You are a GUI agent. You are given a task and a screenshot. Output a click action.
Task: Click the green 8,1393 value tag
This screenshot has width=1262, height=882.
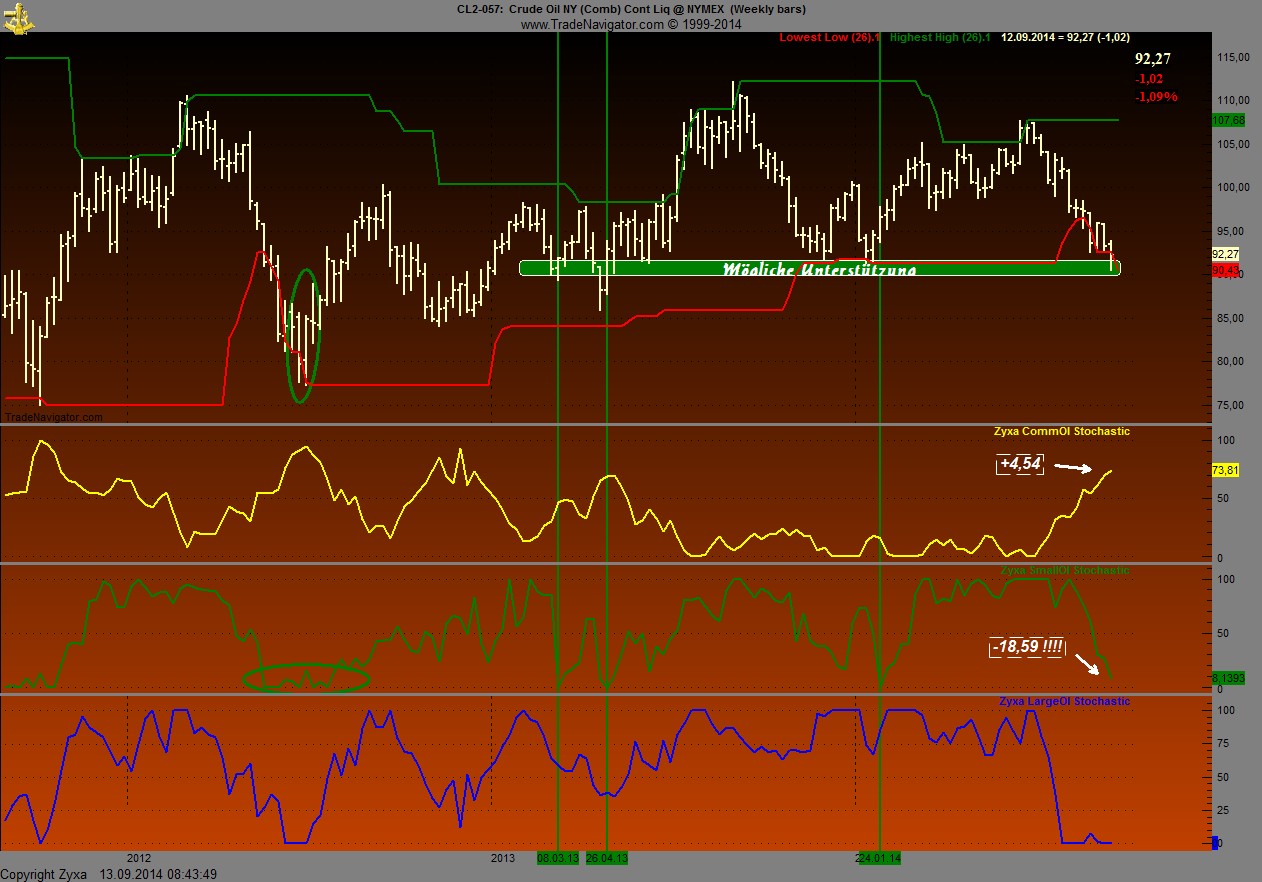1226,677
